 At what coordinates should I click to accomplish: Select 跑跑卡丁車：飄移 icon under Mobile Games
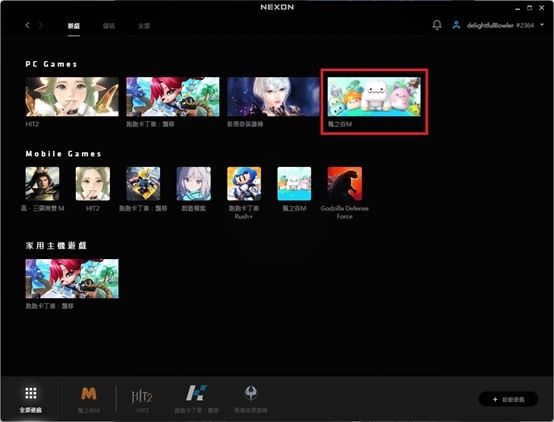tap(143, 184)
